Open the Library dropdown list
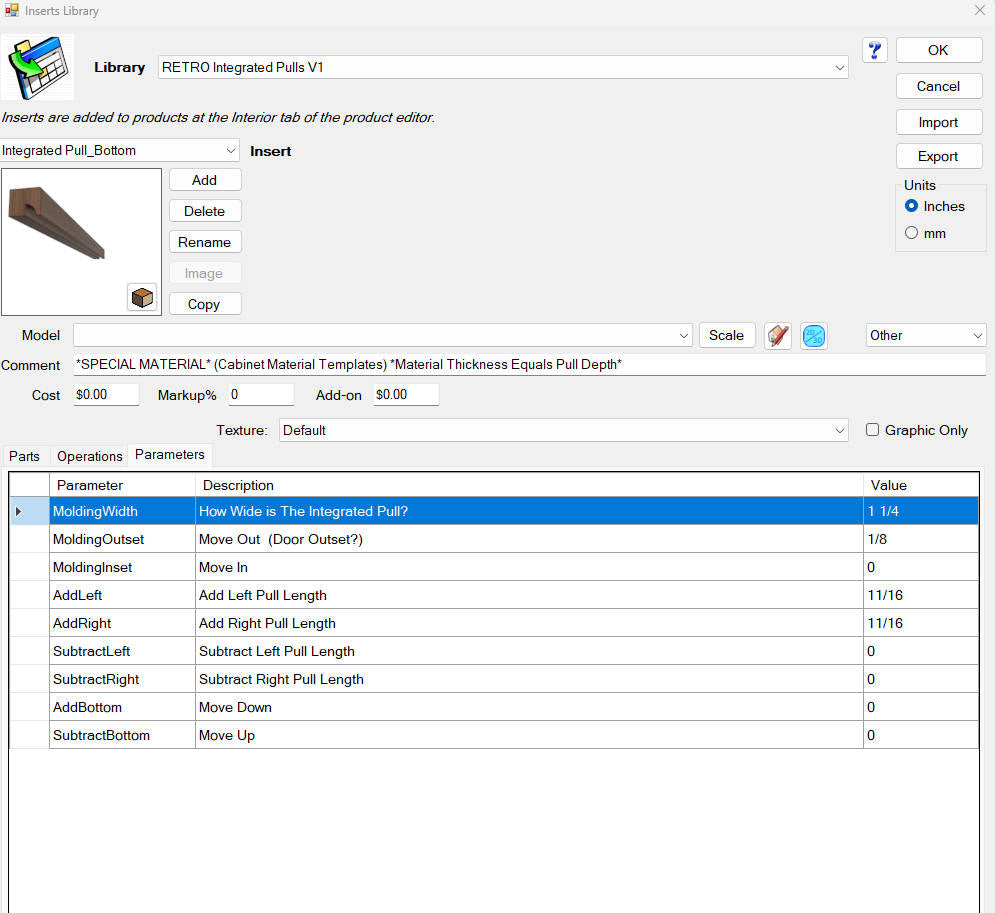 pyautogui.click(x=840, y=67)
